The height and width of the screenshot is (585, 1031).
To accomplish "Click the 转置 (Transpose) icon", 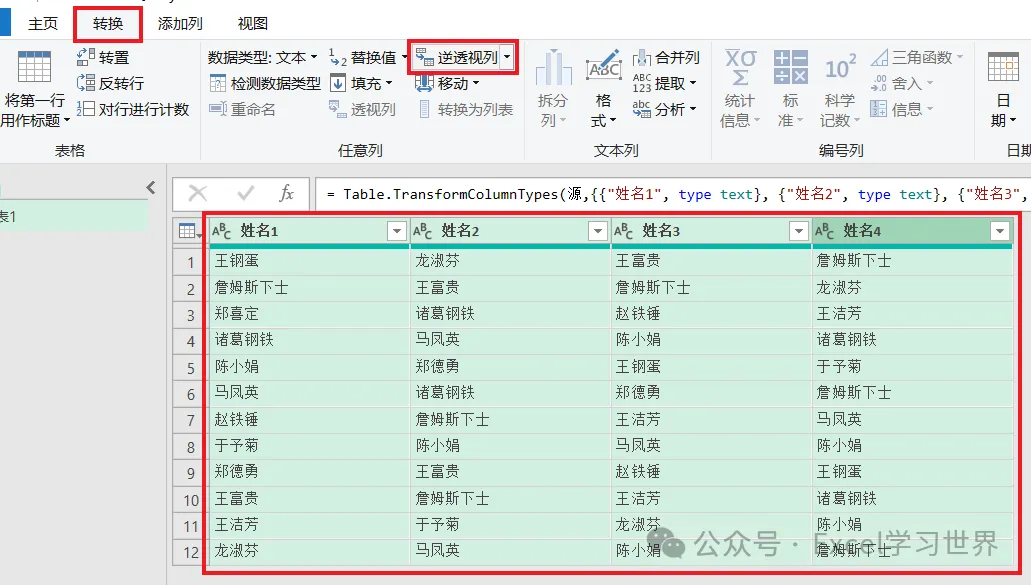I will (x=85, y=57).
